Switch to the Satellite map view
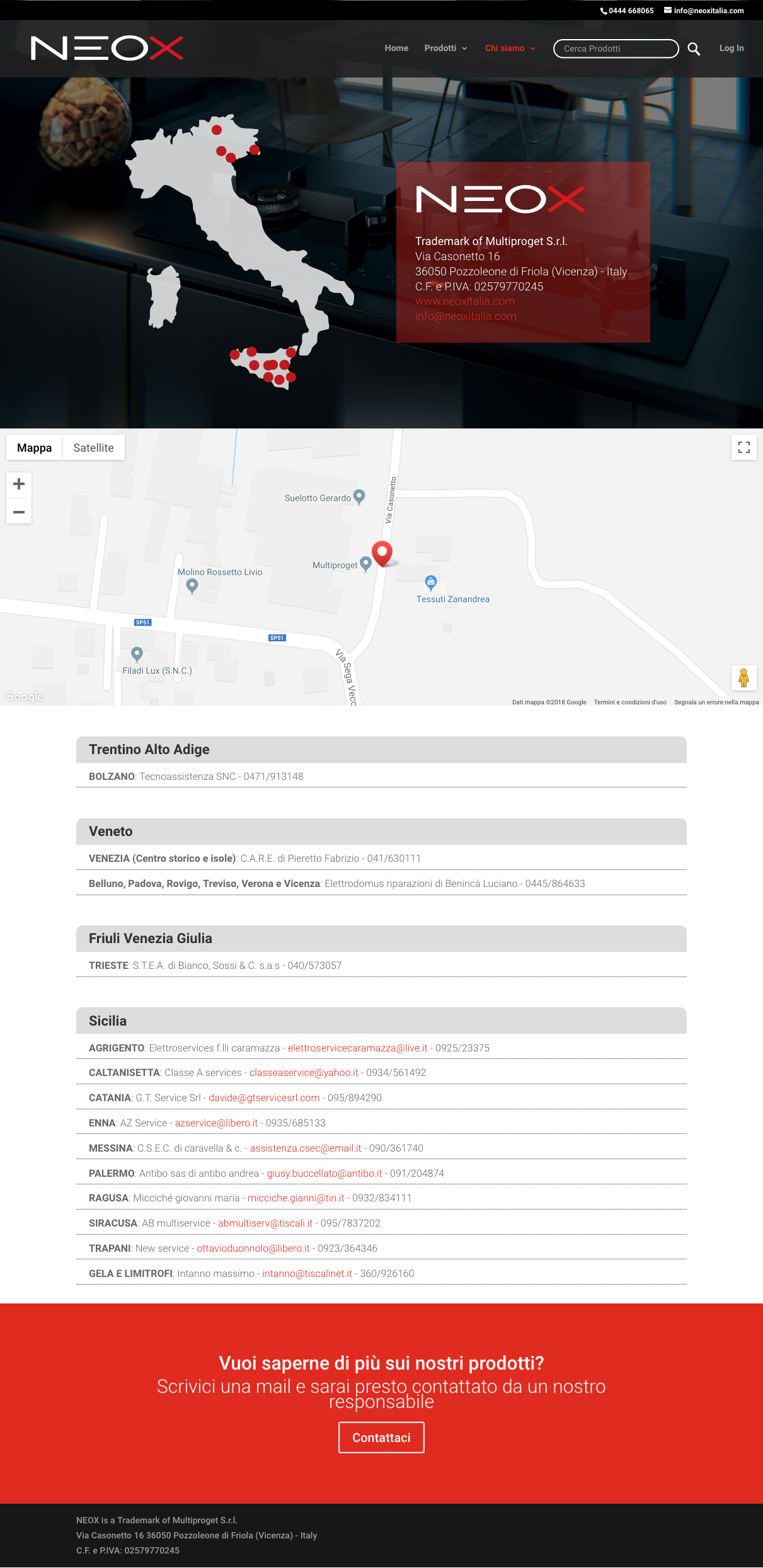 [x=93, y=447]
